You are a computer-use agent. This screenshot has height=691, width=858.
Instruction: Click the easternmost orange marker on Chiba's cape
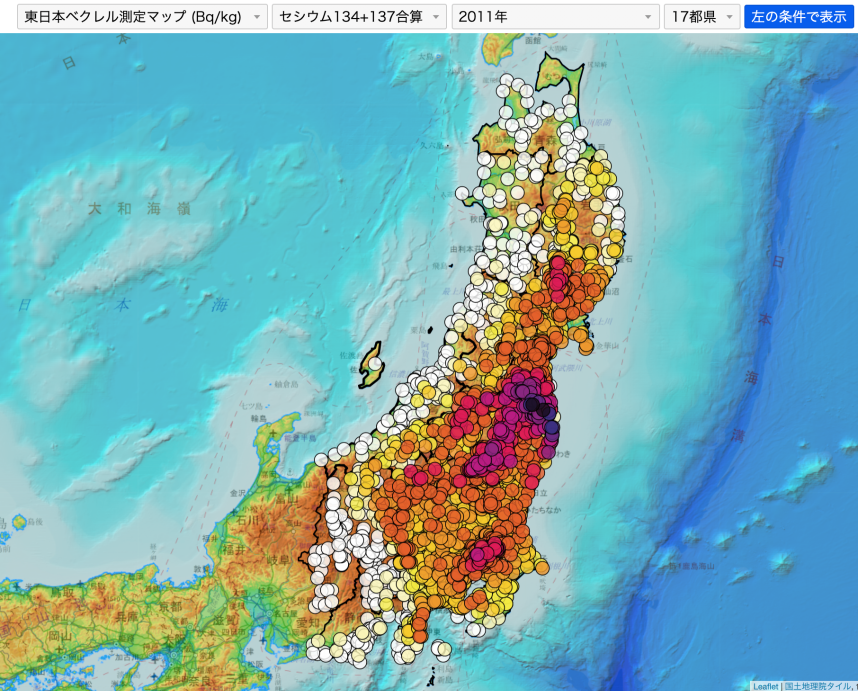(541, 567)
